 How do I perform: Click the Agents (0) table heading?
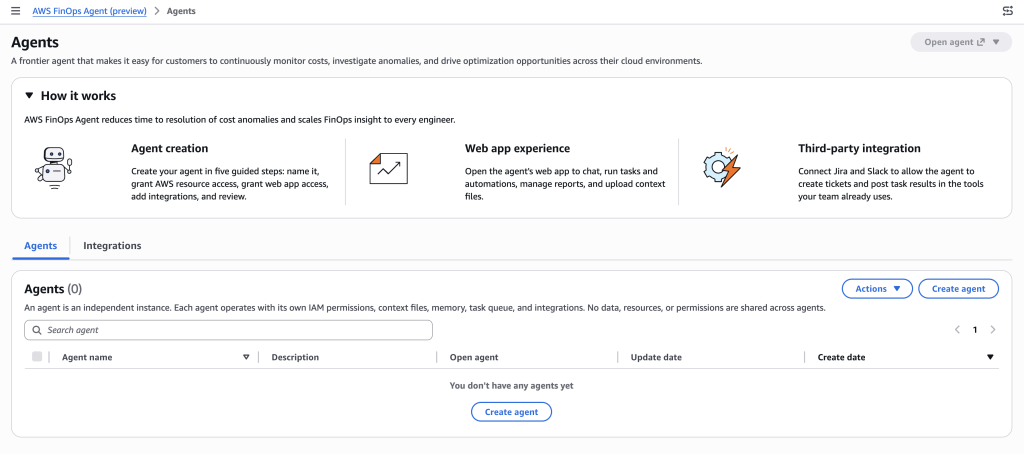53,289
